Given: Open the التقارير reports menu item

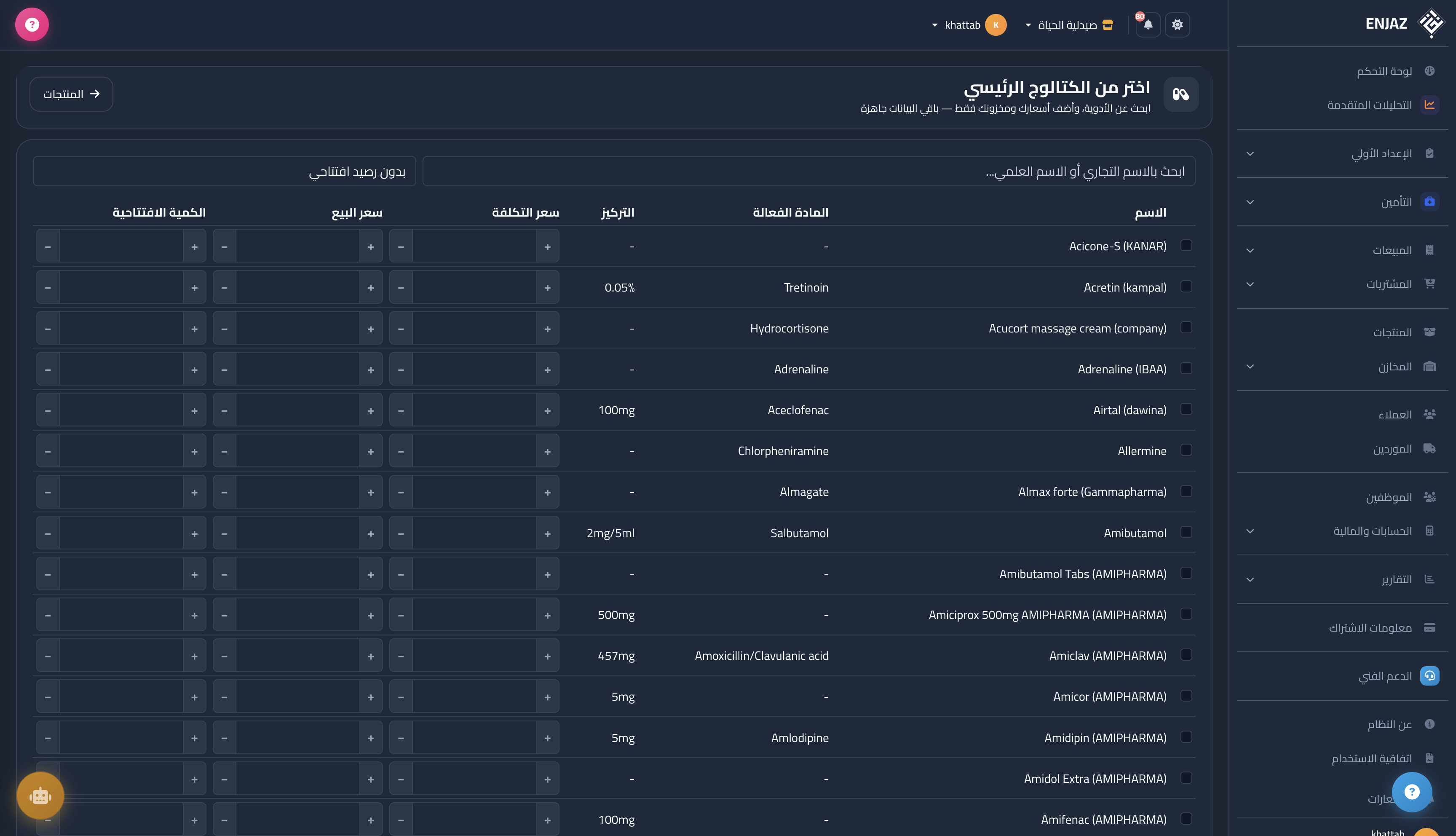Looking at the screenshot, I should (1342, 579).
